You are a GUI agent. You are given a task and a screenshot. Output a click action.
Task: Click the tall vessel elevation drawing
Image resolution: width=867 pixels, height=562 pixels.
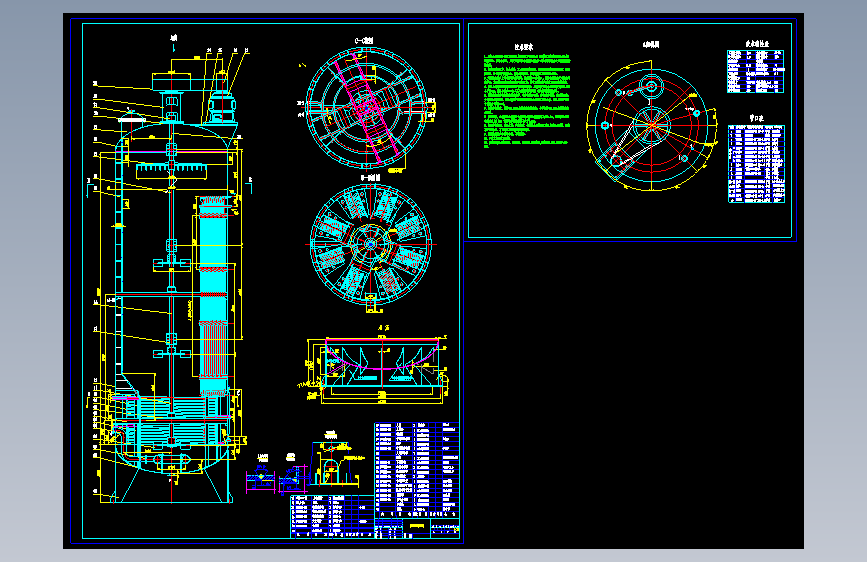[x=169, y=277]
